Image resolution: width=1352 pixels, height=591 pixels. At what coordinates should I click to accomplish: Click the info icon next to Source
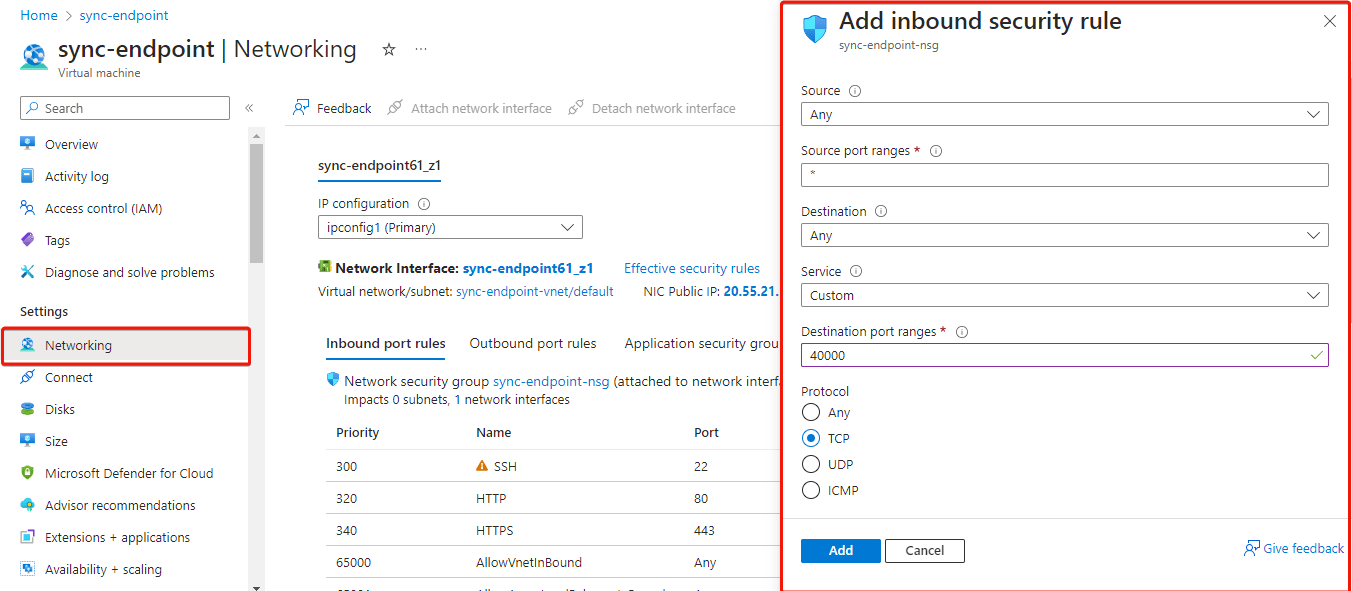point(855,91)
